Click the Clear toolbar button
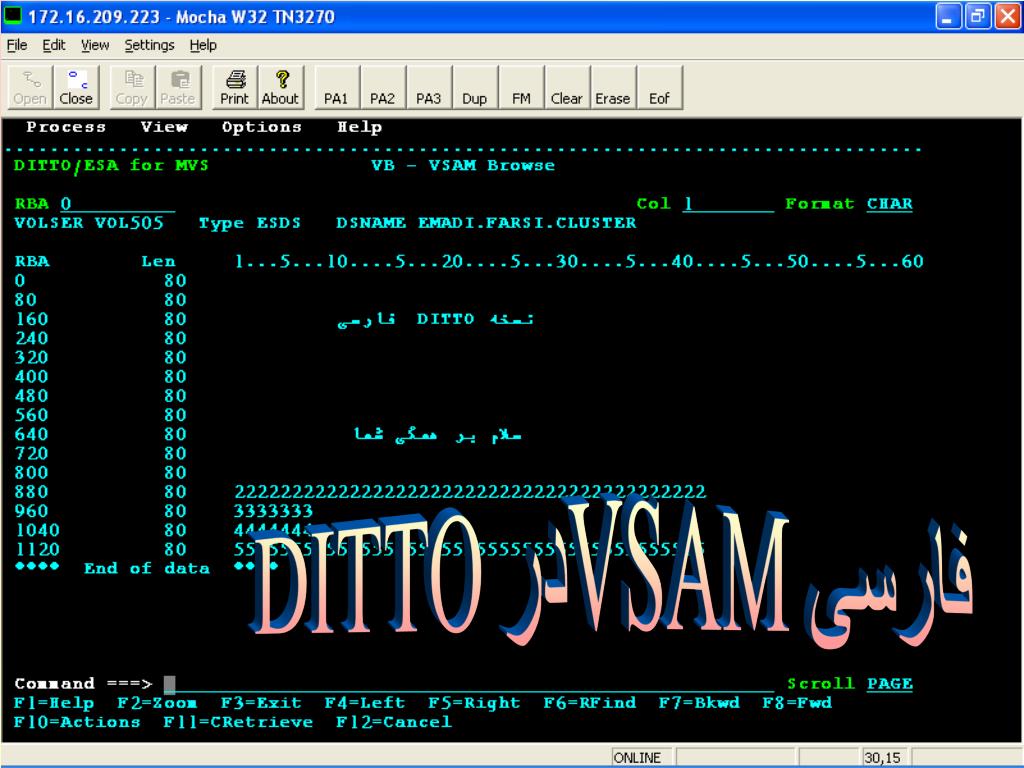 point(567,88)
